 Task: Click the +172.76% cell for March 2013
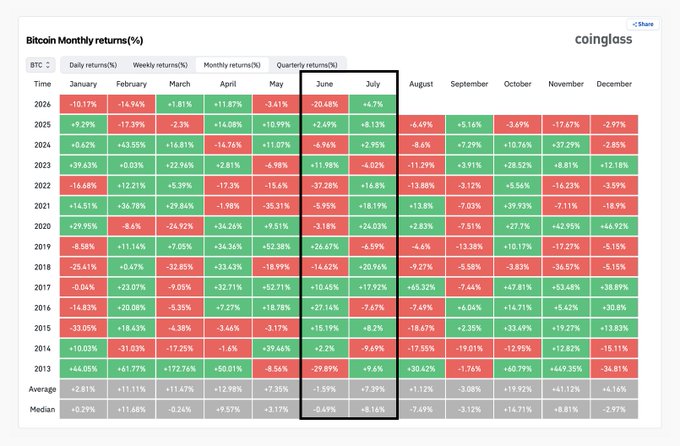coord(180,369)
